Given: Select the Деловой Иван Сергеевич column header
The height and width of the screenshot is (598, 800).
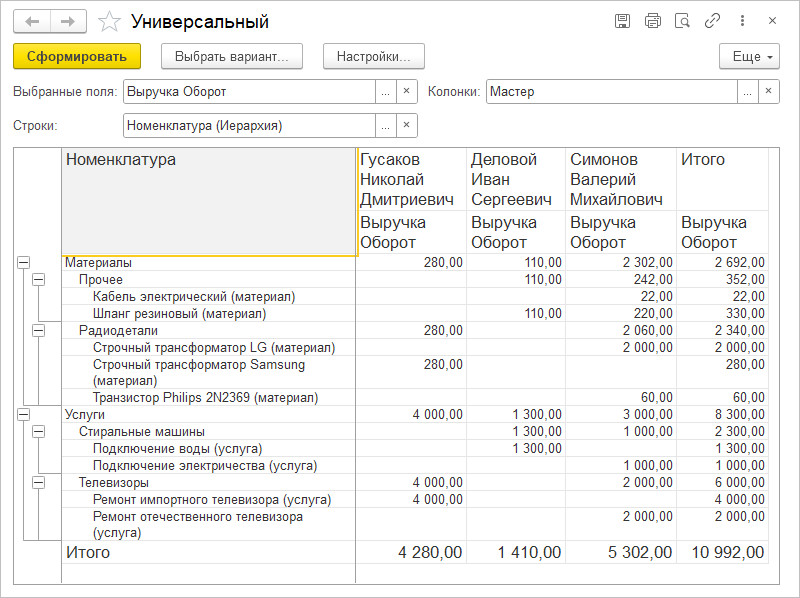Looking at the screenshot, I should click(x=516, y=180).
